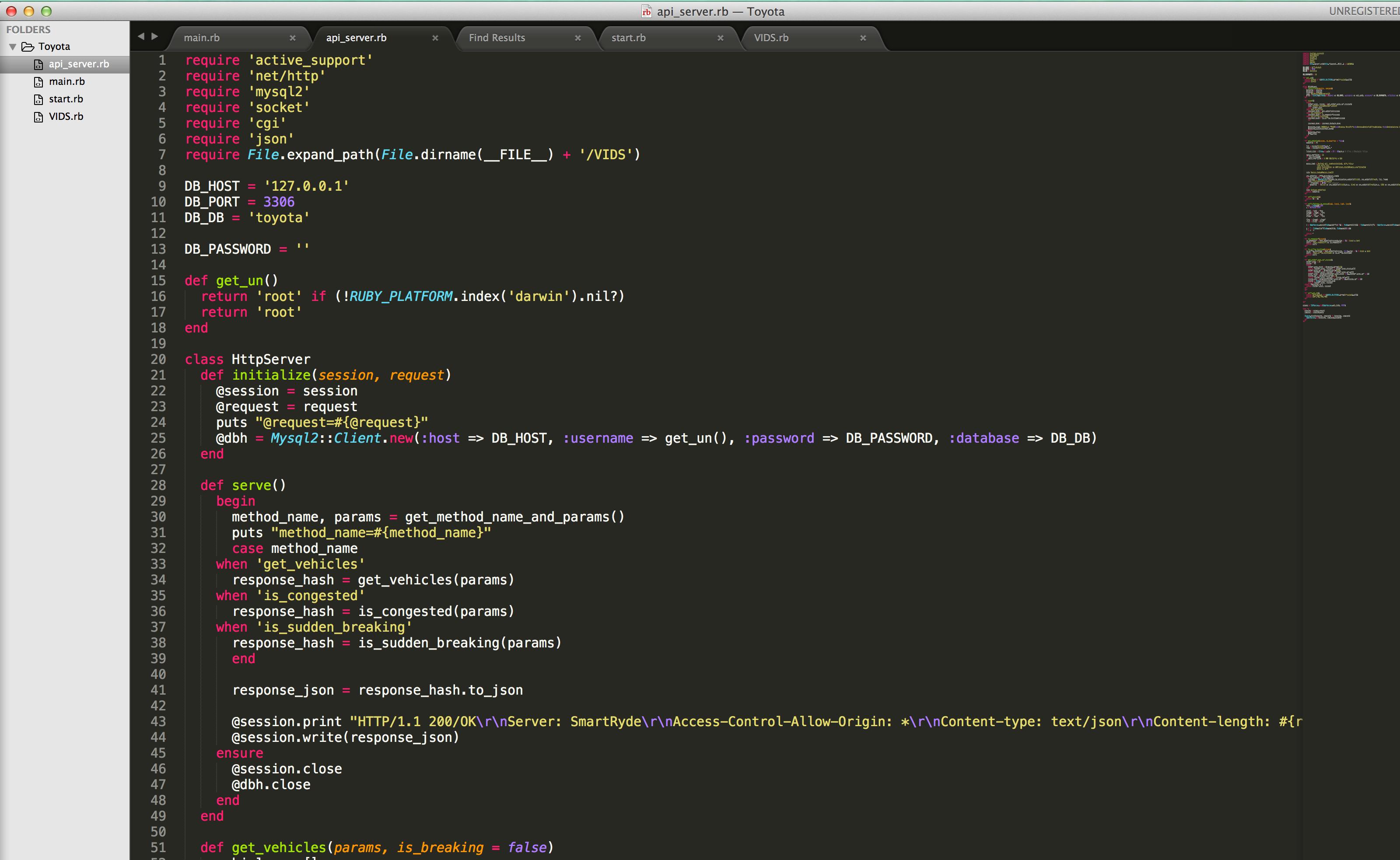Close the start.rb tab
1400x860 pixels.
720,38
